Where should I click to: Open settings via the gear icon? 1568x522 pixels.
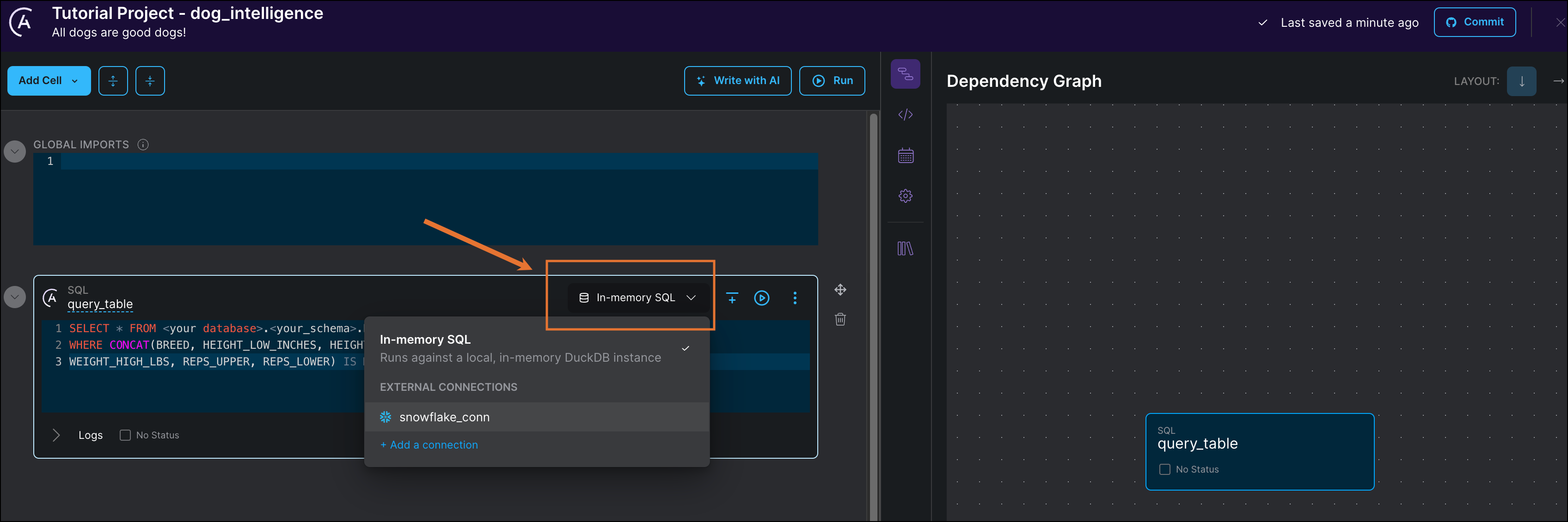tap(905, 195)
